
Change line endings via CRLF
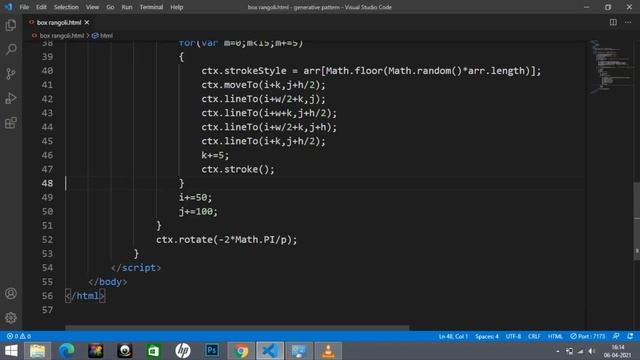534,336
